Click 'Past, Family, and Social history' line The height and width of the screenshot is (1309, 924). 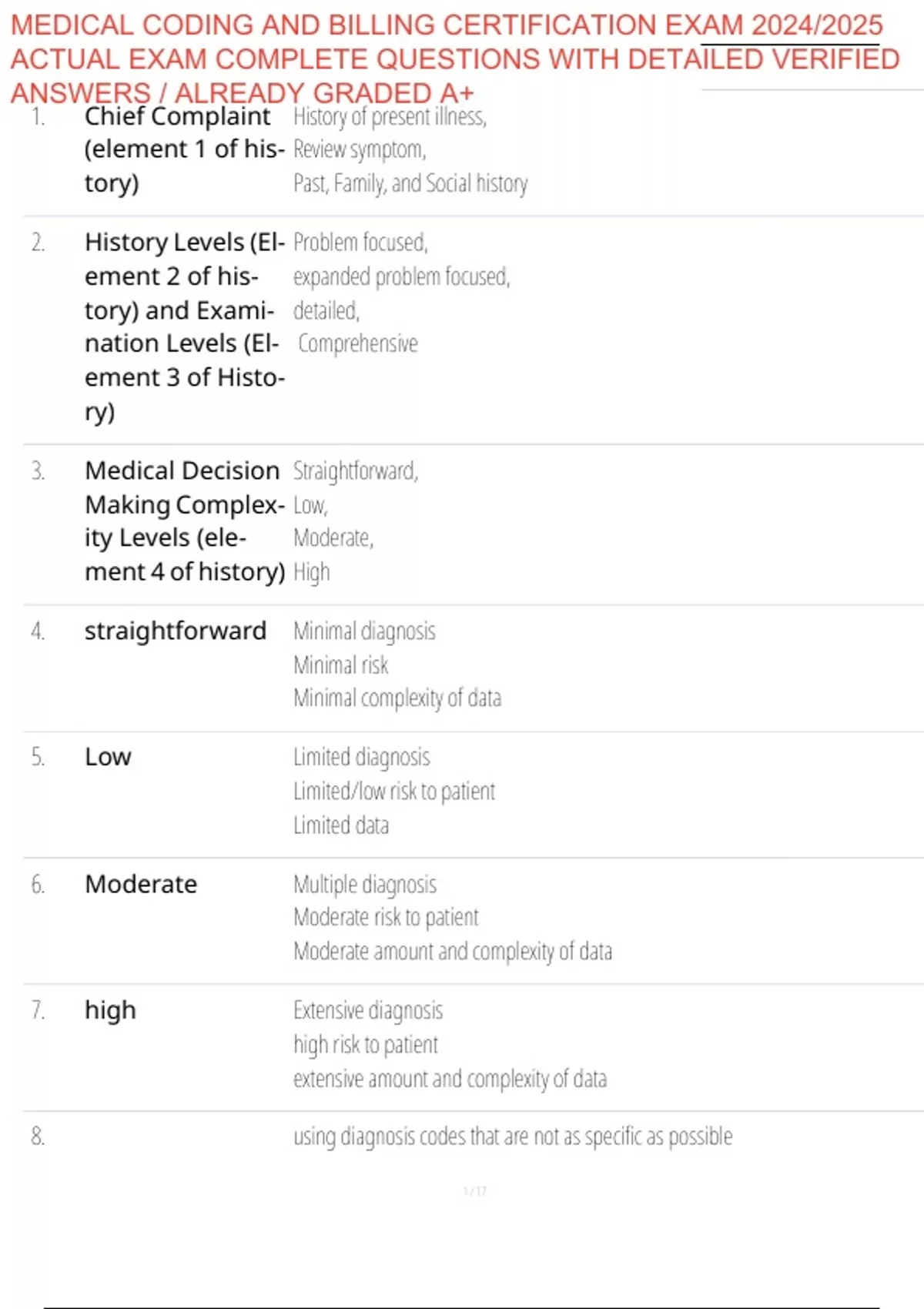point(410,184)
